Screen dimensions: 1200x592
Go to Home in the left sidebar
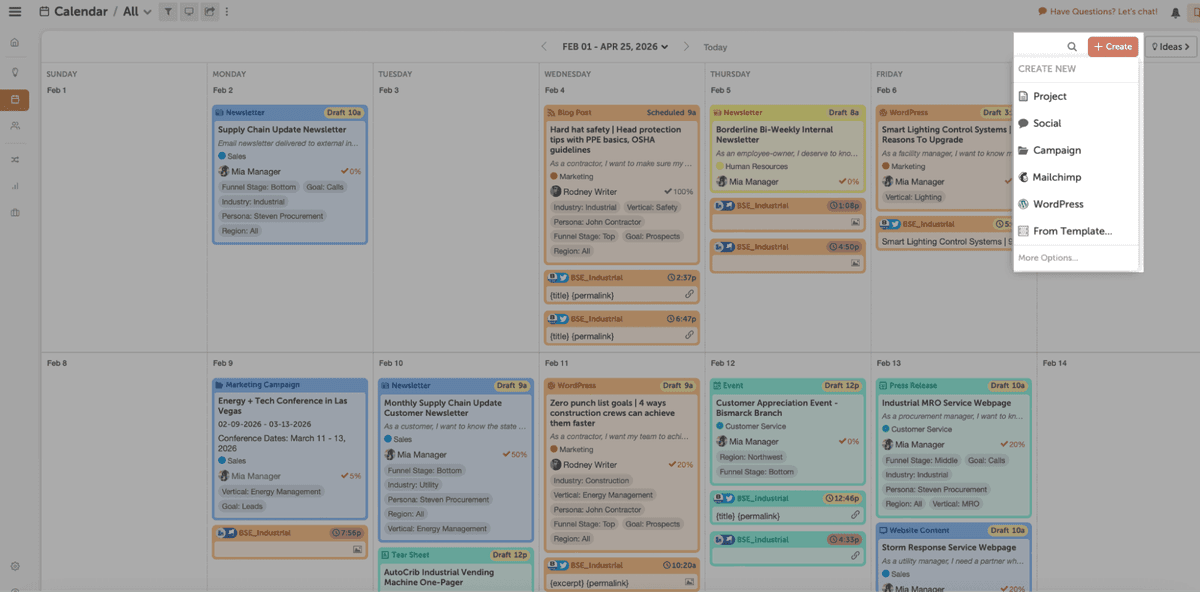pos(14,43)
